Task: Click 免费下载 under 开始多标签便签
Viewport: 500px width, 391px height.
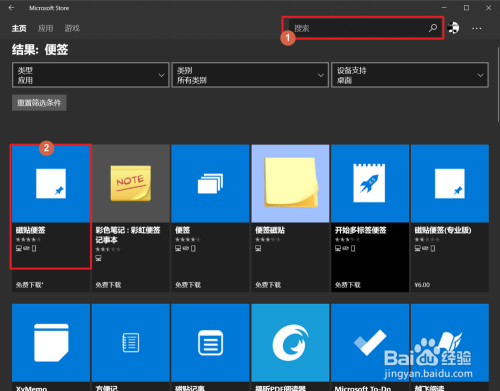Action: [x=348, y=285]
